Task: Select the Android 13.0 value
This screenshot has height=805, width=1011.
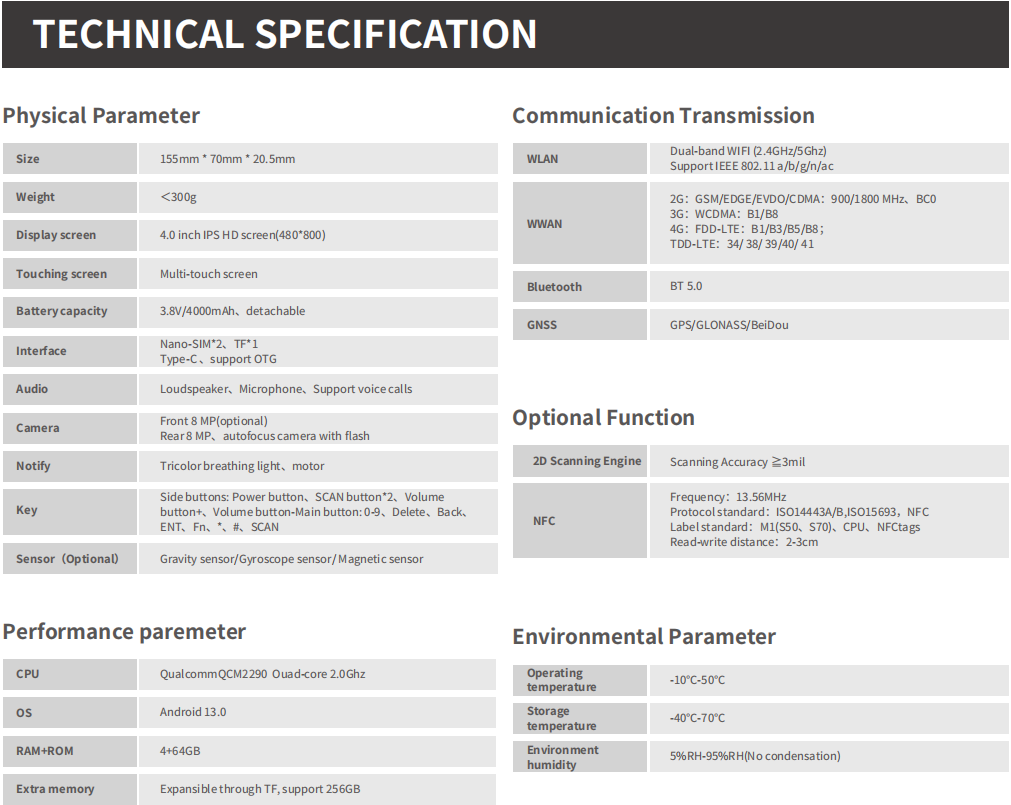Action: point(193,712)
